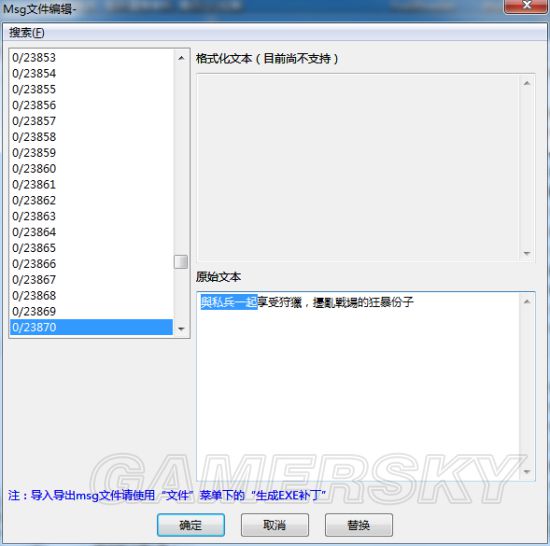
Task: Select list entry 0/23855
Action: (92, 89)
